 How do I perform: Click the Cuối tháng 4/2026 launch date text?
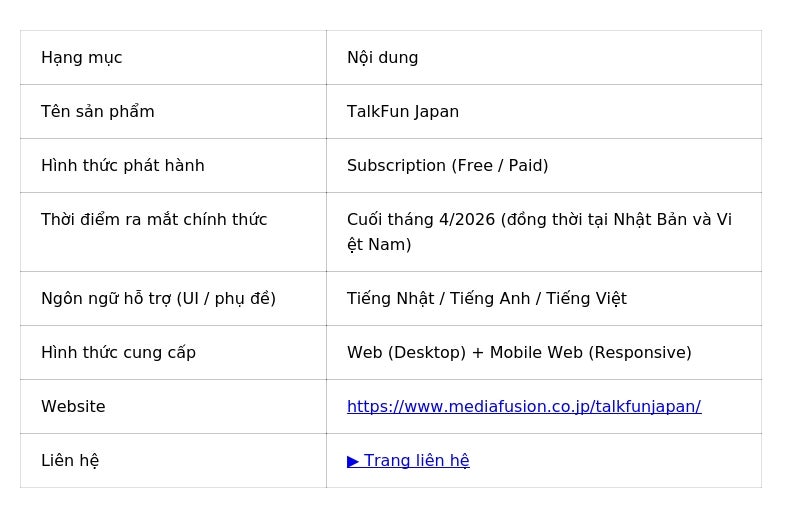(x=421, y=219)
